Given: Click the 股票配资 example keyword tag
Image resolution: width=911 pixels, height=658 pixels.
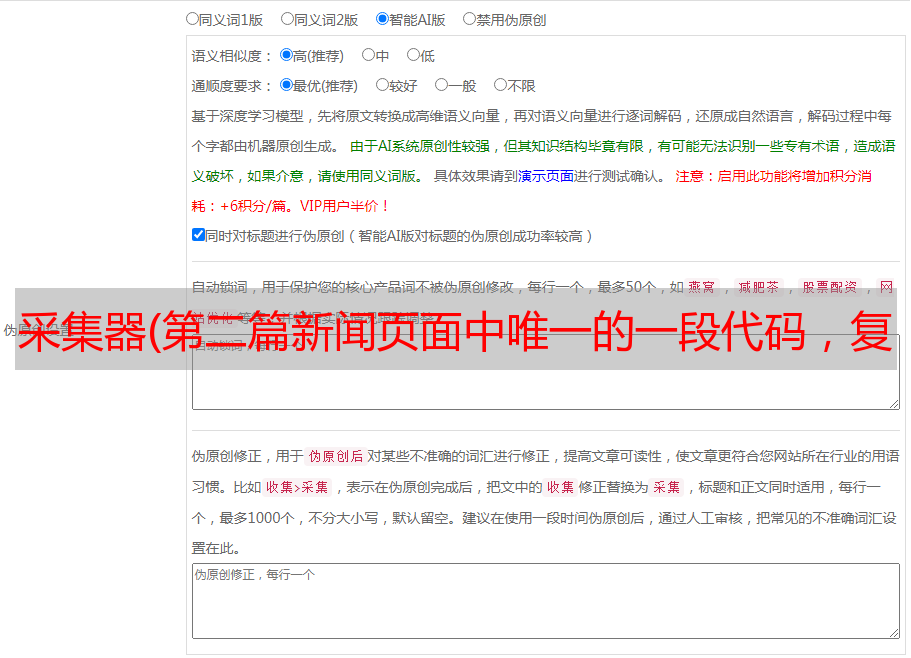Looking at the screenshot, I should pyautogui.click(x=830, y=287).
